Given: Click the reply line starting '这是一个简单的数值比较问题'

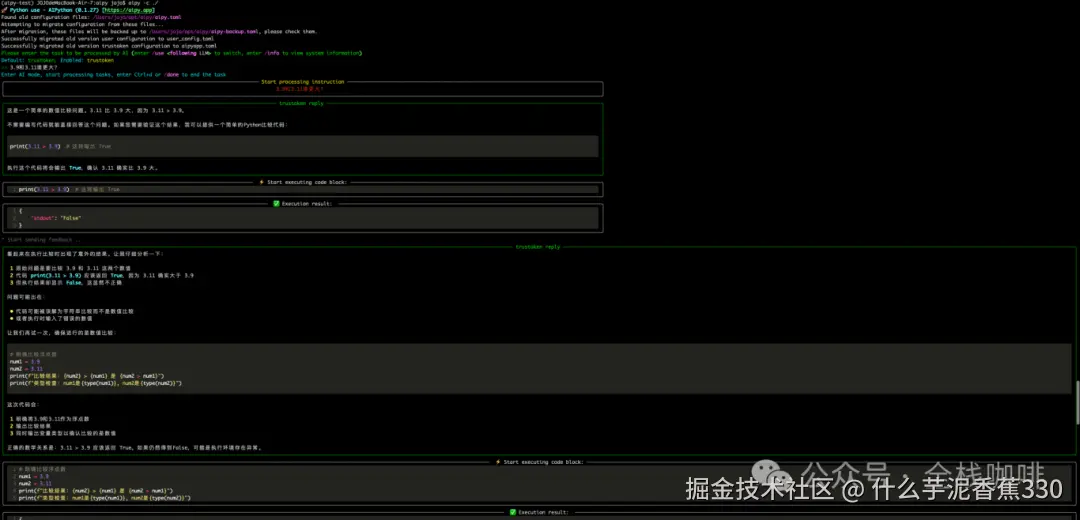Looking at the screenshot, I should [96, 110].
